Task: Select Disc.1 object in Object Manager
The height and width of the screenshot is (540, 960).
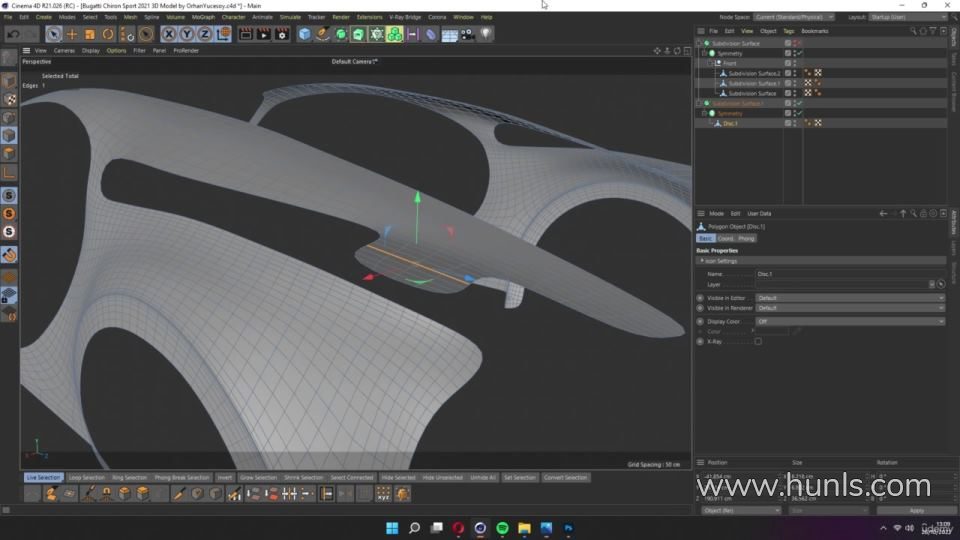Action: point(730,123)
